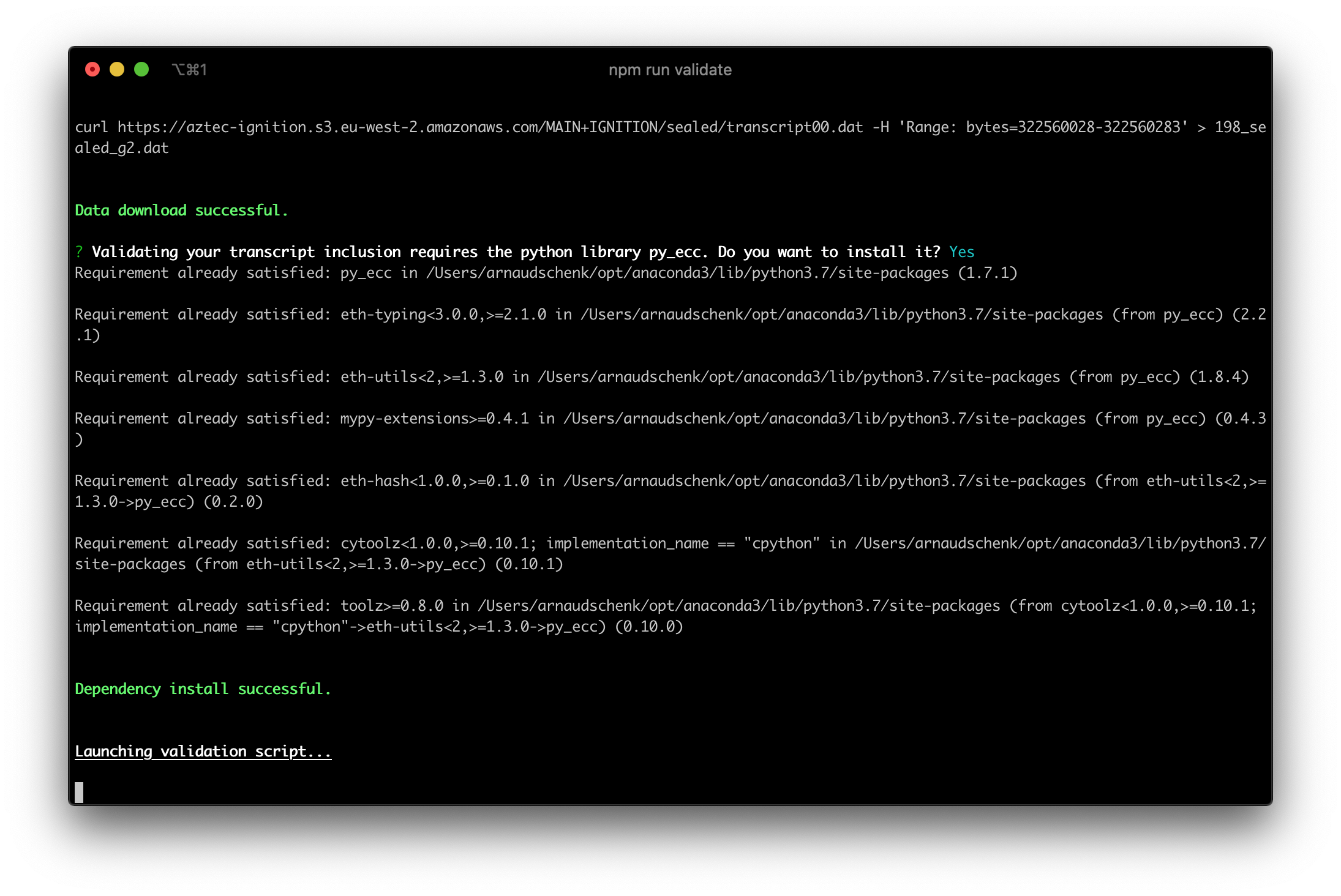
Task: Close the terminal window with red button
Action: click(x=92, y=70)
